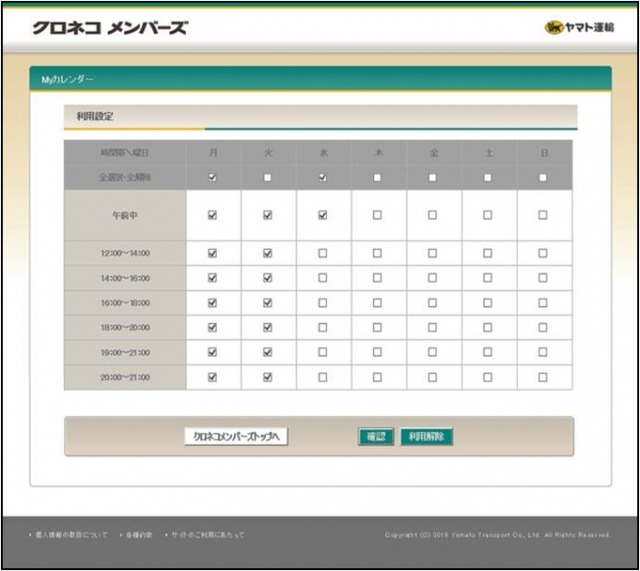This screenshot has width=640, height=571.
Task: Uncheck 19:00~21:00 for Tuesday (火)
Action: pos(267,352)
